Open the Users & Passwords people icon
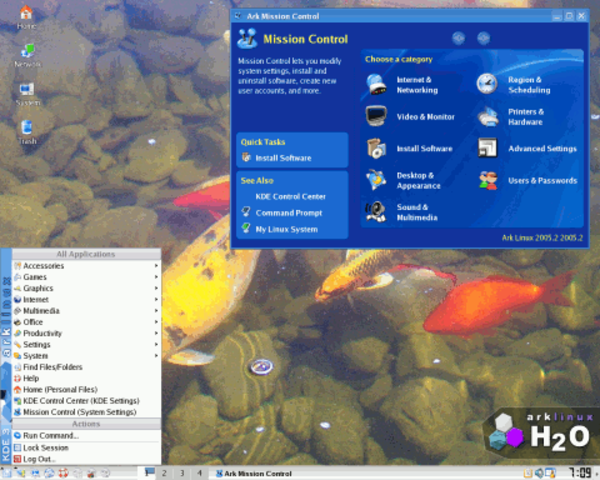This screenshot has width=600, height=480. 488,180
